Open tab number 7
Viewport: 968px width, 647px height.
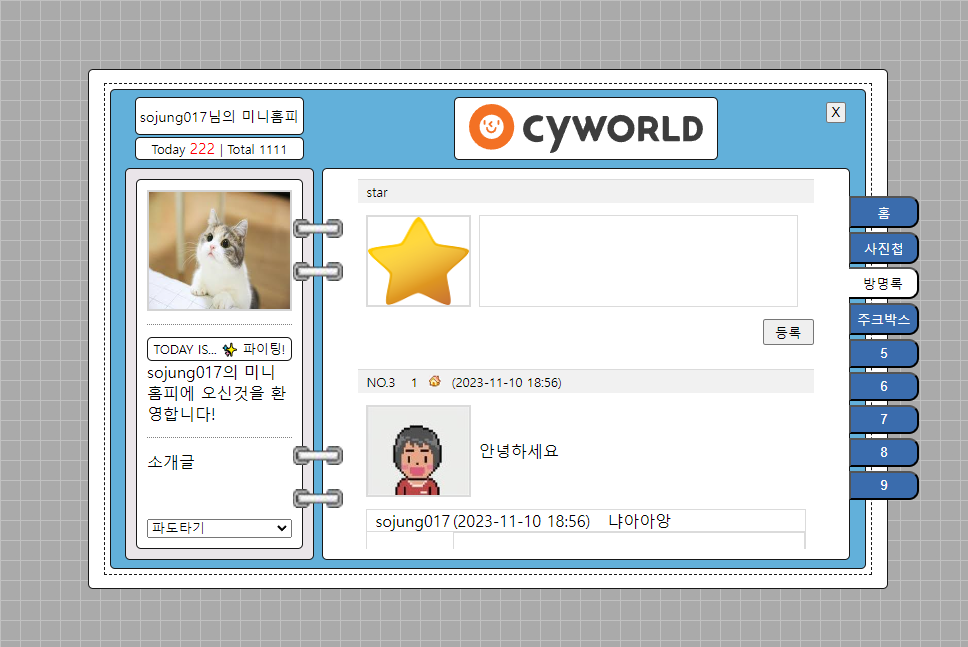coord(883,419)
